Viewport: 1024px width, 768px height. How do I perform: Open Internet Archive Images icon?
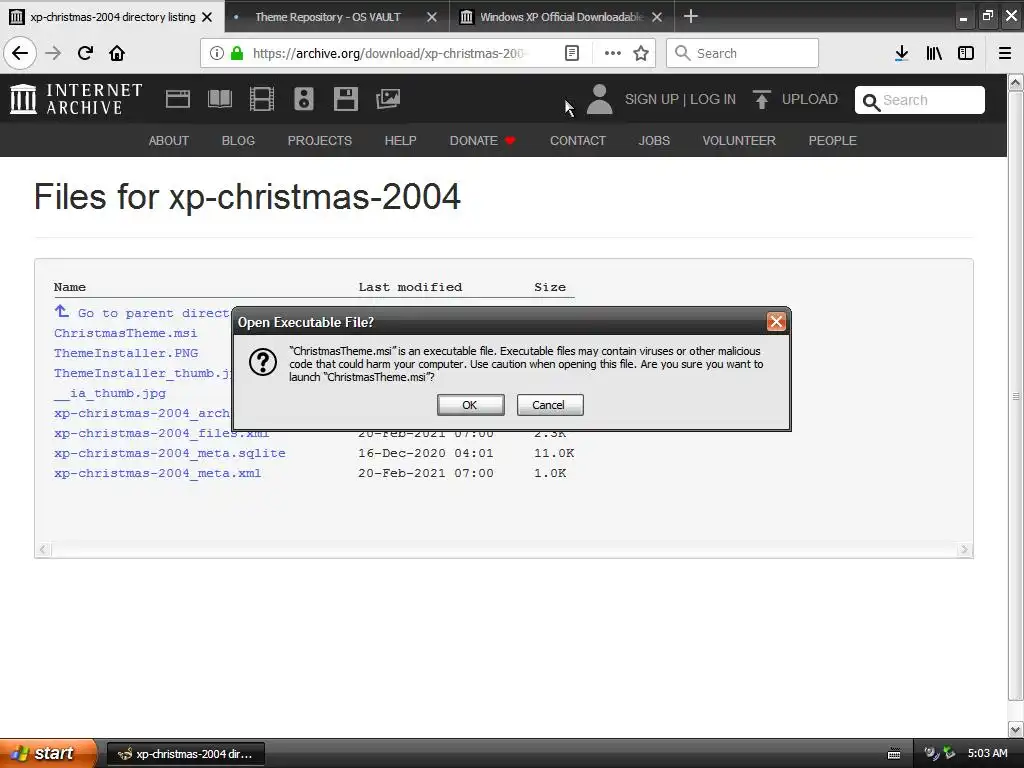point(388,99)
